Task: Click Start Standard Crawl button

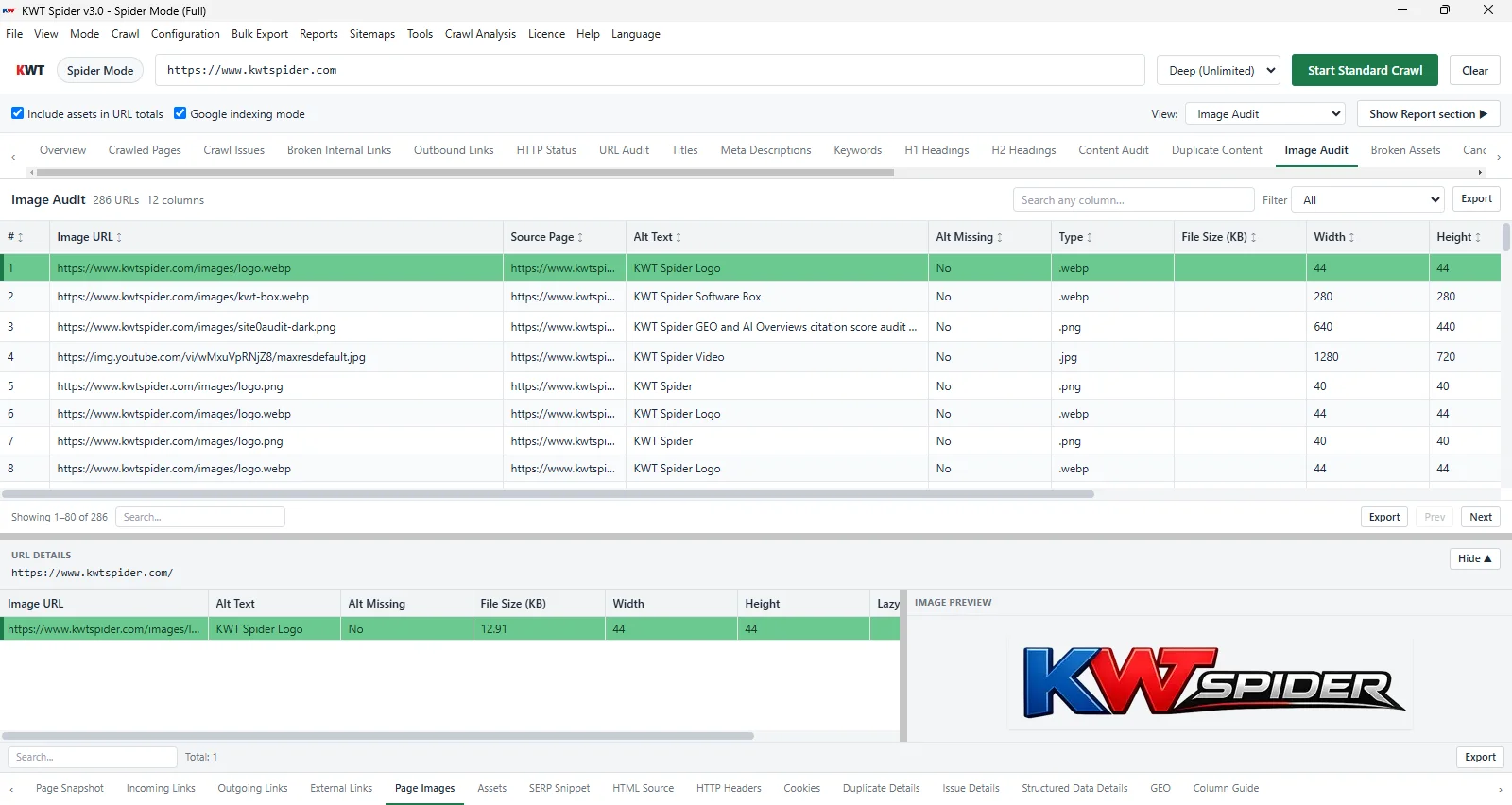Action: click(1365, 70)
